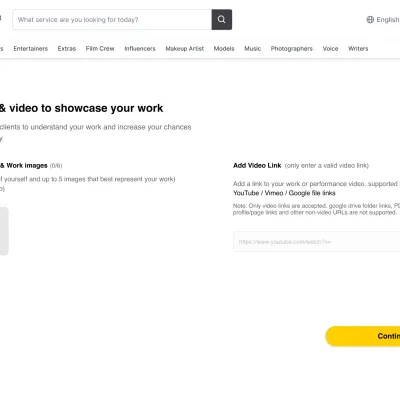The width and height of the screenshot is (400, 400).
Task: Click the yellow Continue button
Action: point(363,336)
